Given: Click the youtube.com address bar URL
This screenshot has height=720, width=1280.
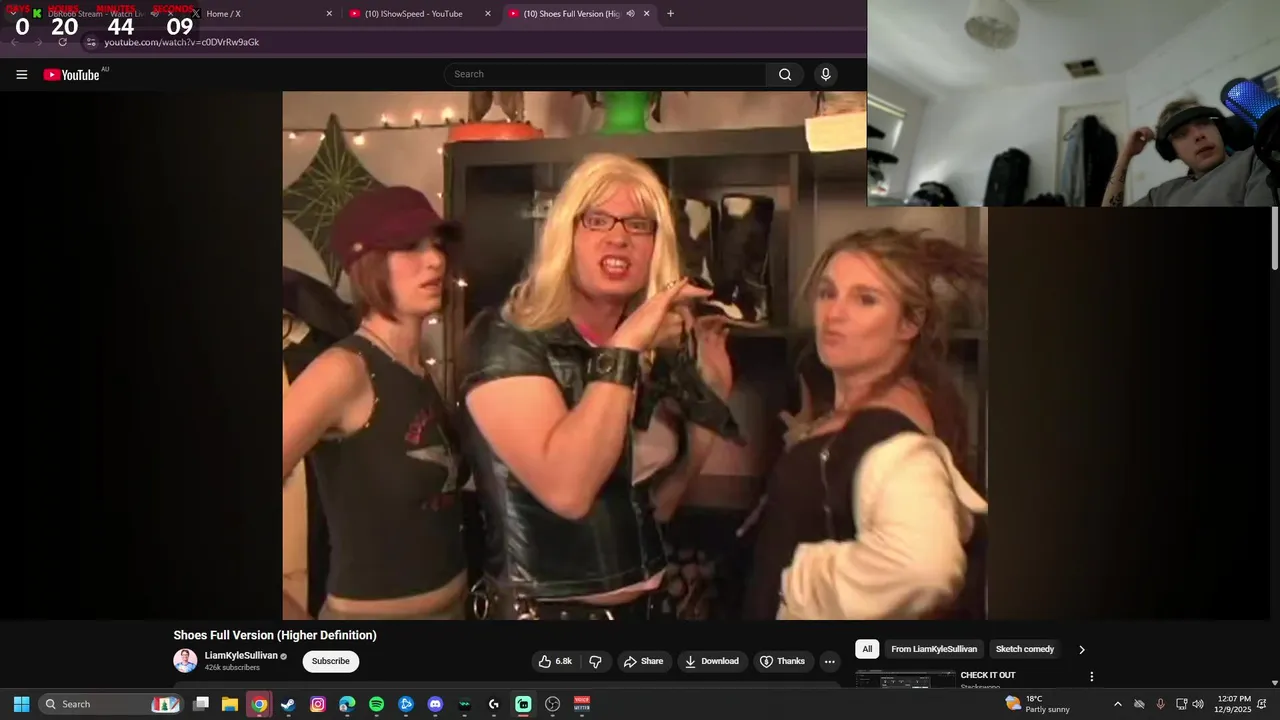Looking at the screenshot, I should (181, 42).
